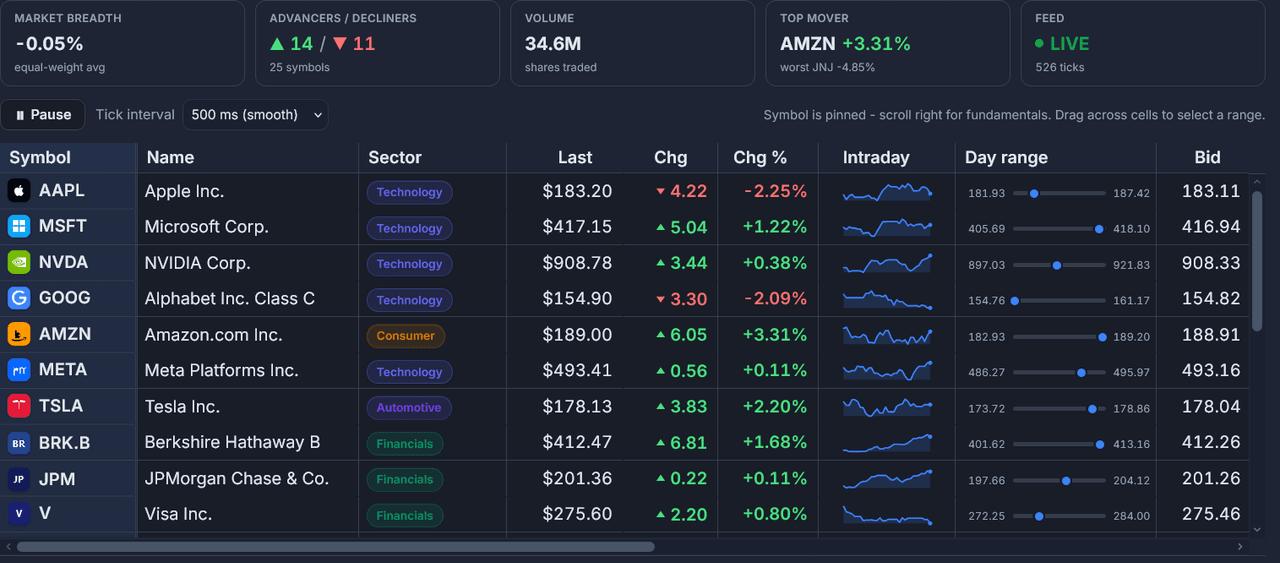Select the -2.25% change cell
The image size is (1280, 563).
[x=767, y=191]
